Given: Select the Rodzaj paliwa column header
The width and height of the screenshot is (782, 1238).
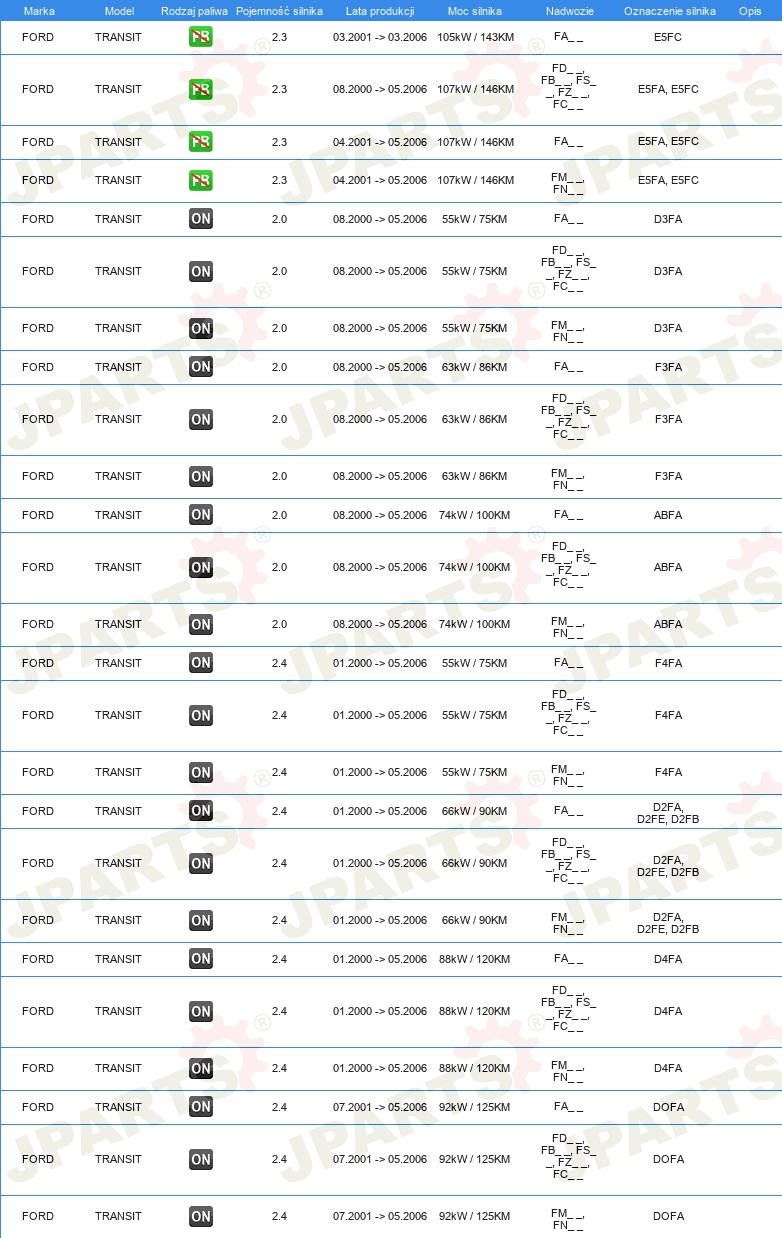Looking at the screenshot, I should pyautogui.click(x=194, y=11).
